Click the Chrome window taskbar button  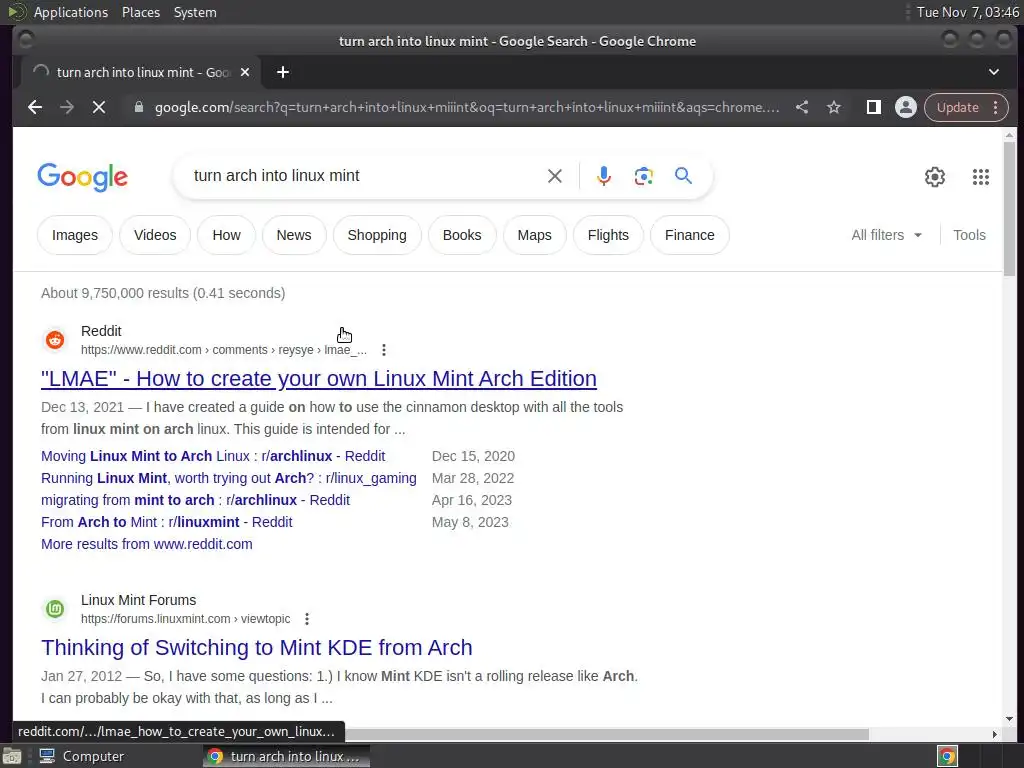[x=286, y=756]
